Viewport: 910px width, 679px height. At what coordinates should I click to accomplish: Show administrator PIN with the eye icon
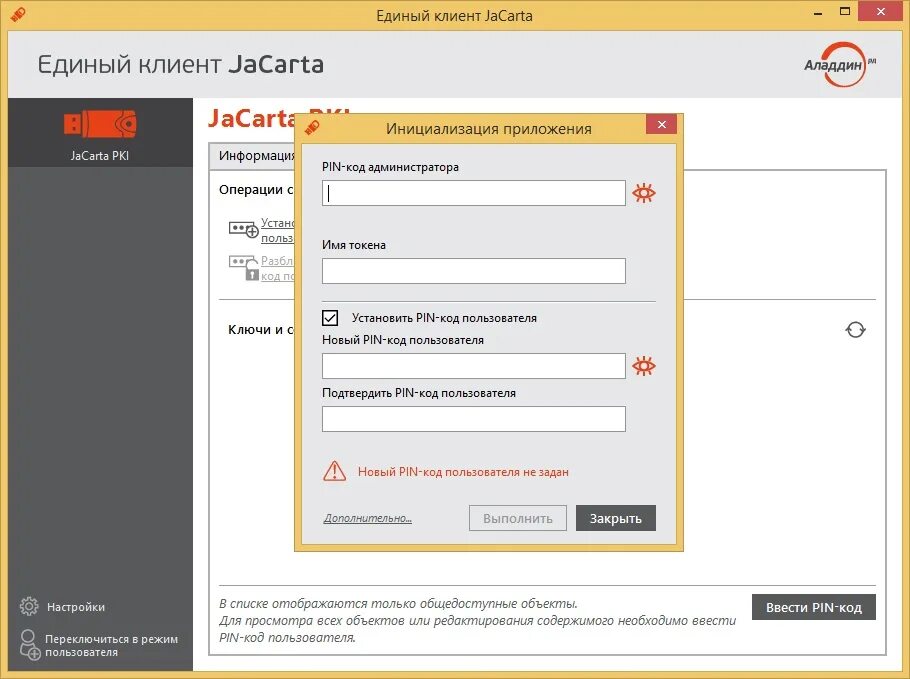click(644, 193)
